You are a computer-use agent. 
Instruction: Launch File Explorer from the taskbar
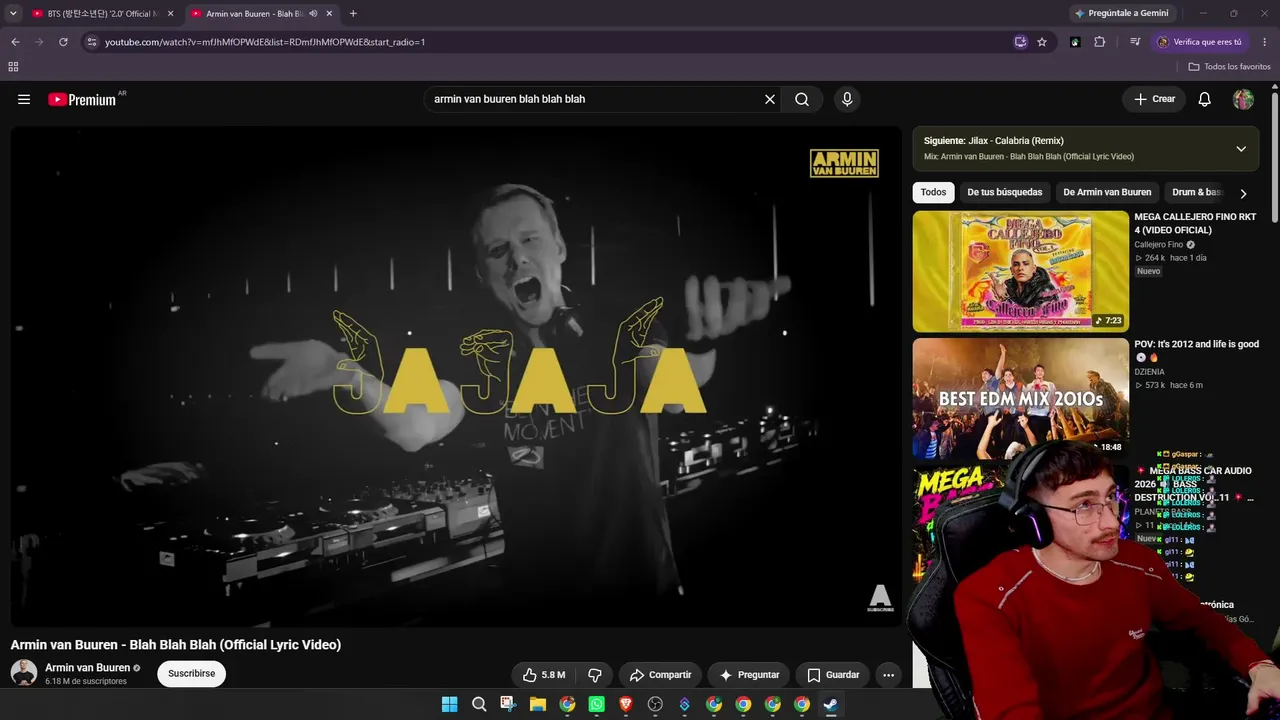pos(538,704)
